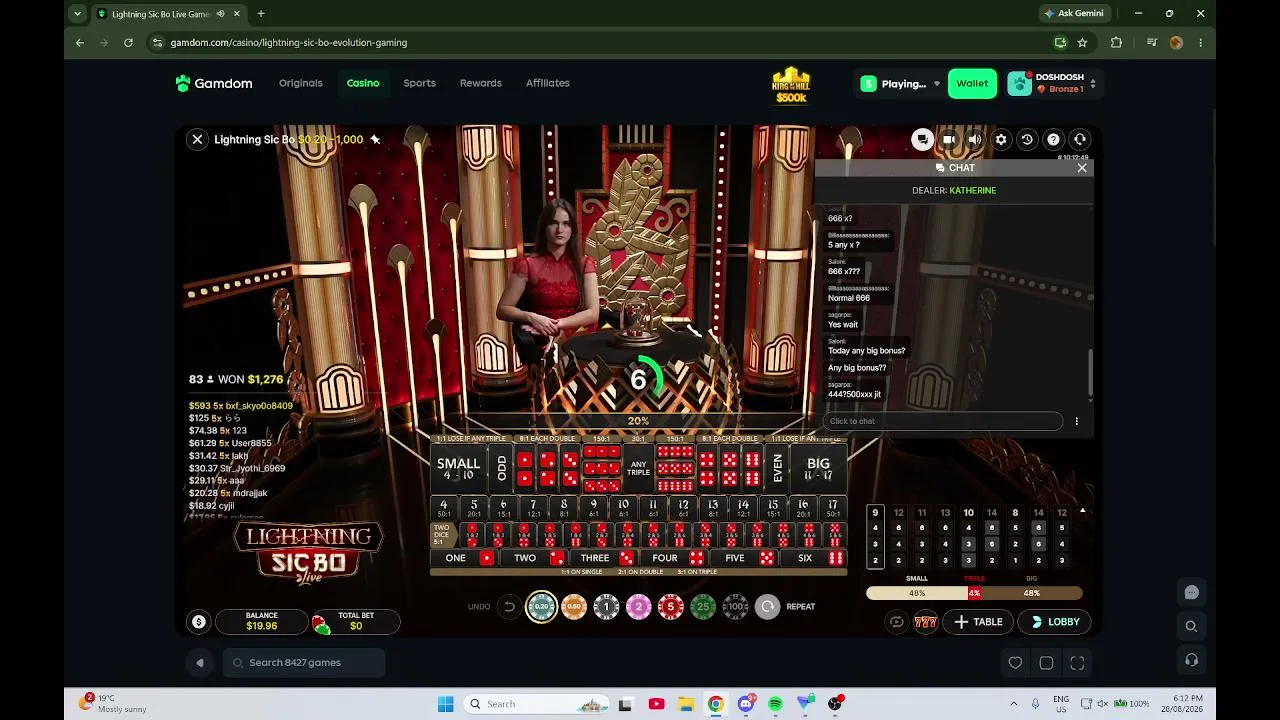This screenshot has height=720, width=1280.
Task: Expand the Playing... balance dropdown
Action: click(x=900, y=84)
